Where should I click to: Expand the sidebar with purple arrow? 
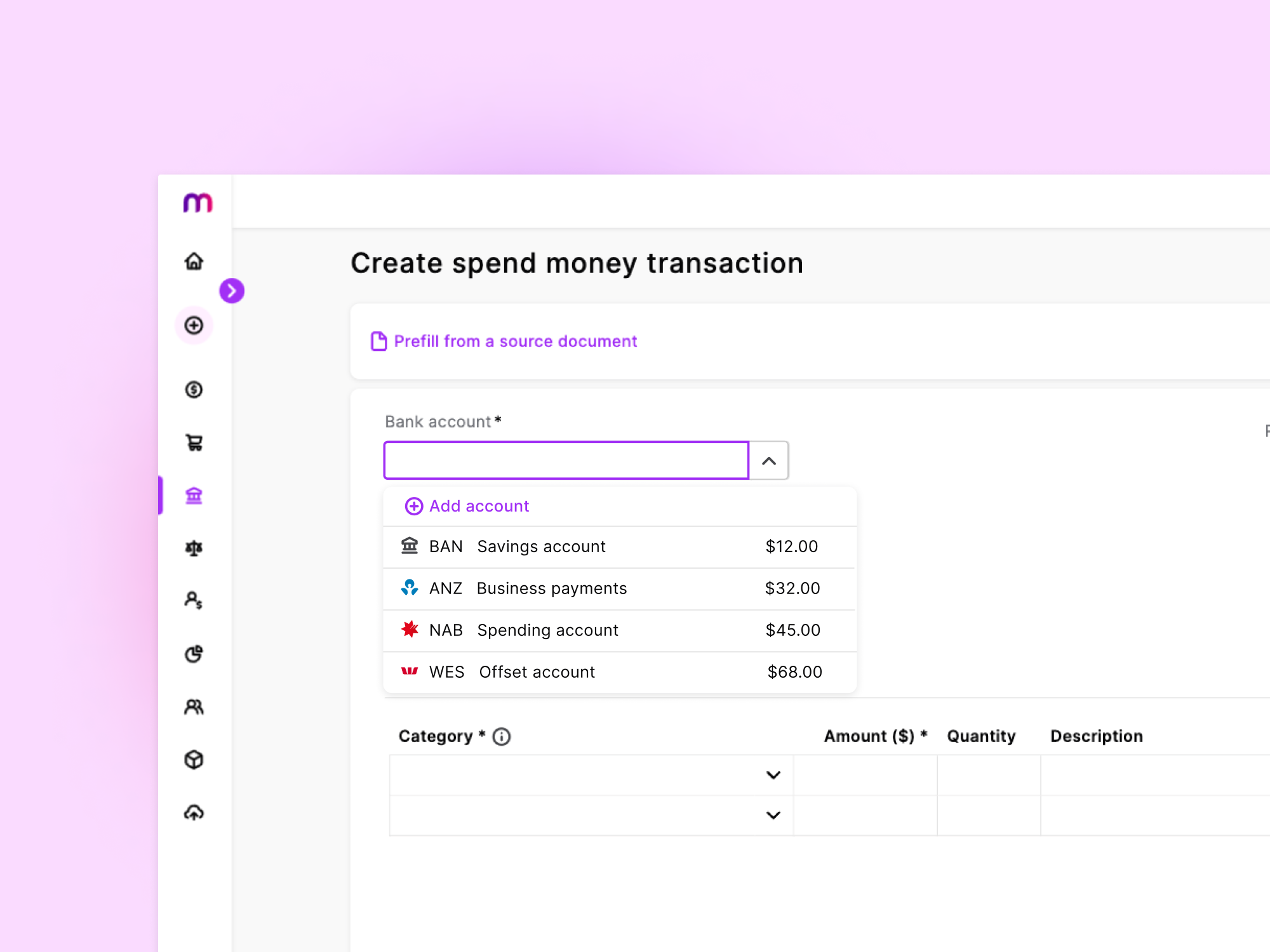click(x=232, y=291)
